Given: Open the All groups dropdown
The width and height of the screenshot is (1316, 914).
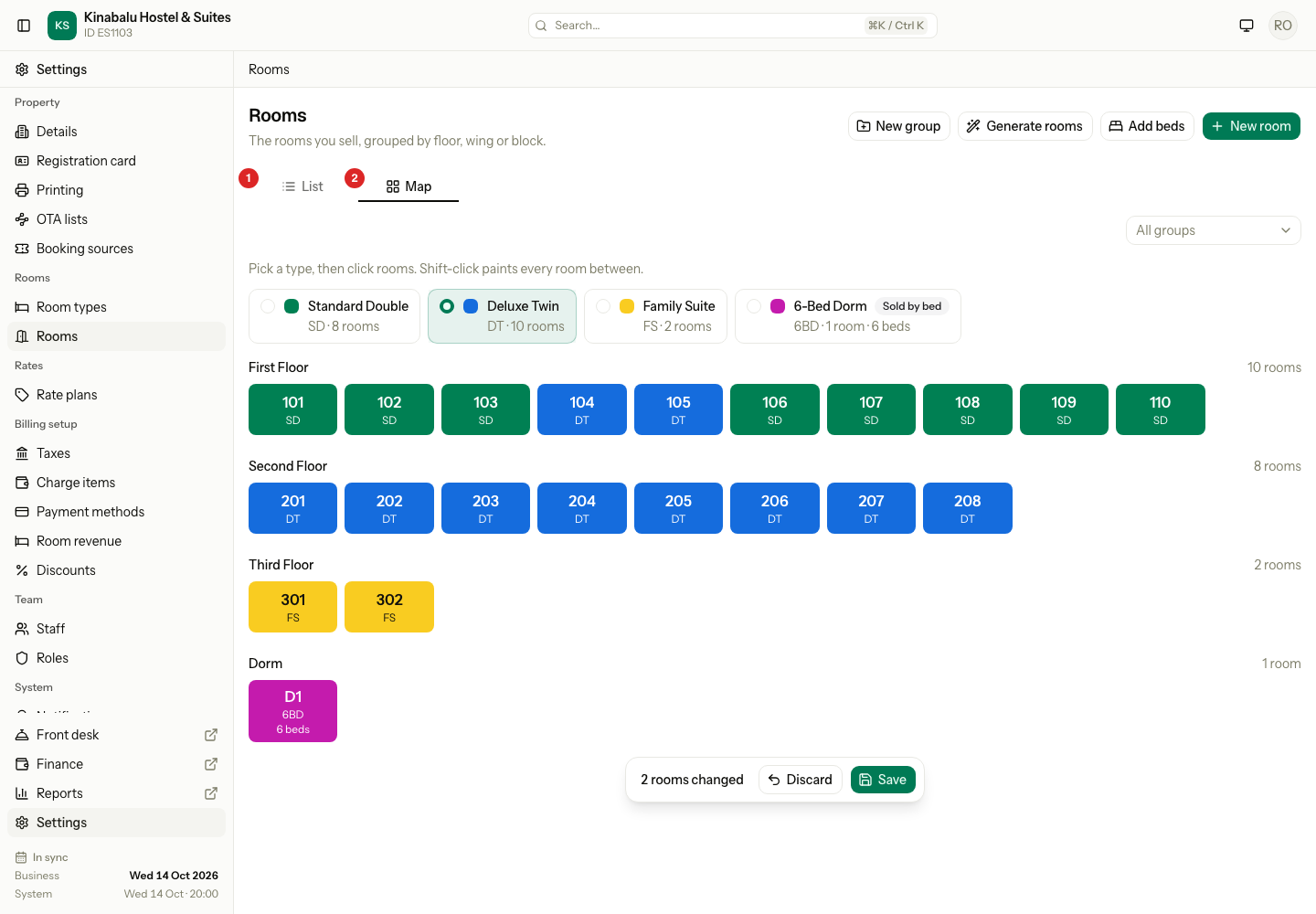Looking at the screenshot, I should coord(1213,230).
